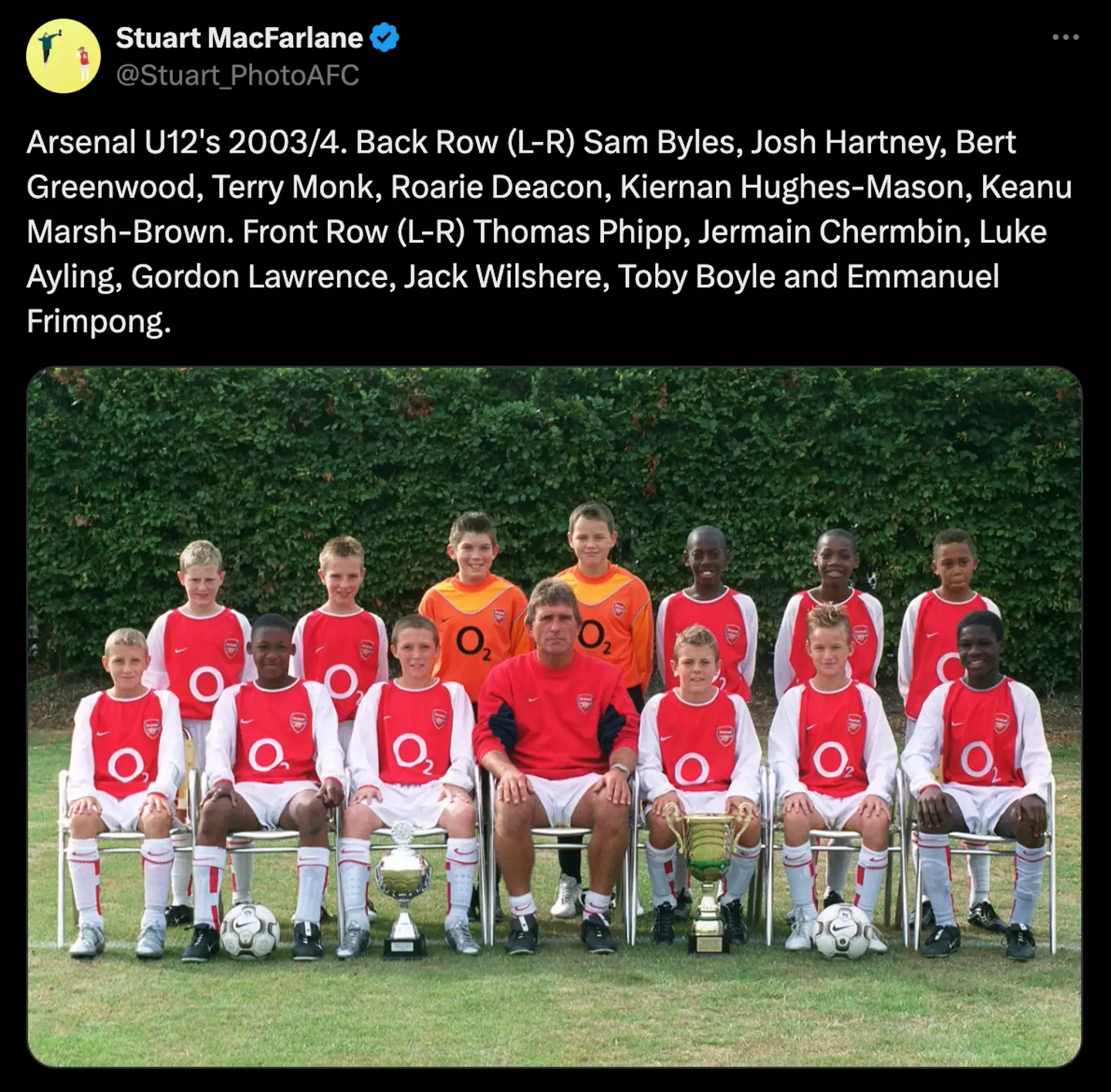Screen dimensions: 1111x1092
Task: Open the @Stuart_PhotoAFC handle
Action: (x=238, y=75)
